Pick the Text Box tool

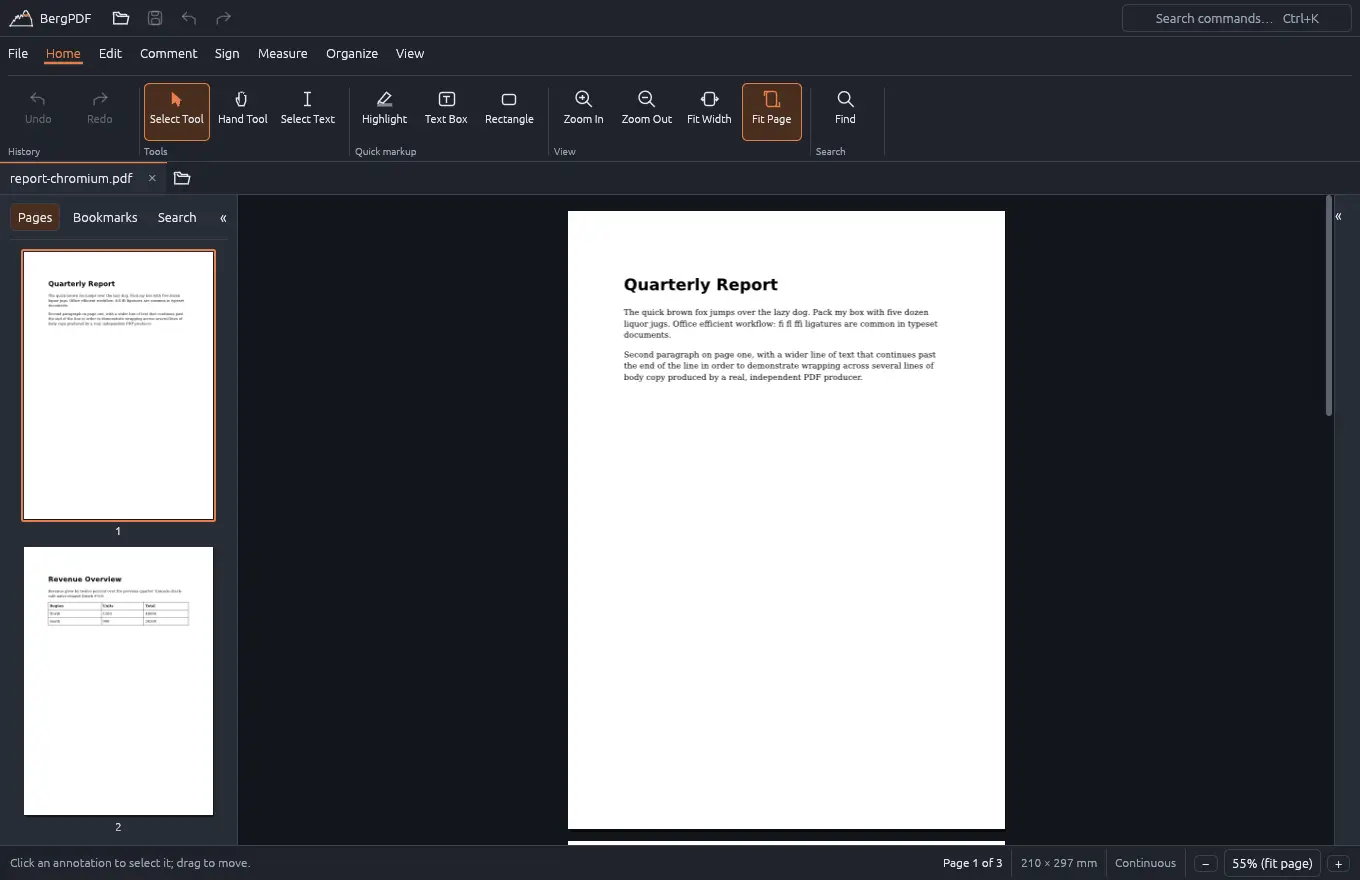coord(446,111)
